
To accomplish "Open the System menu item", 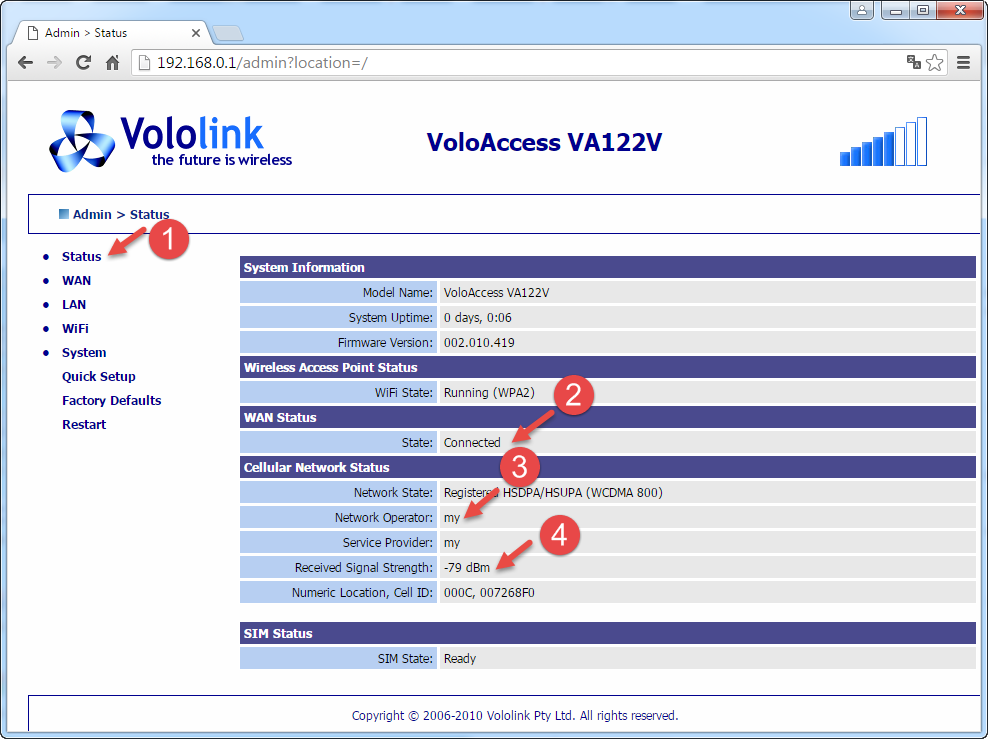I will point(84,352).
